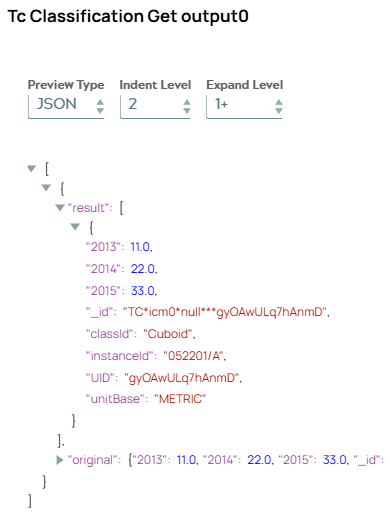Click the "2015" key in result
Viewport: 390px width, 518px height.
click(x=103, y=291)
